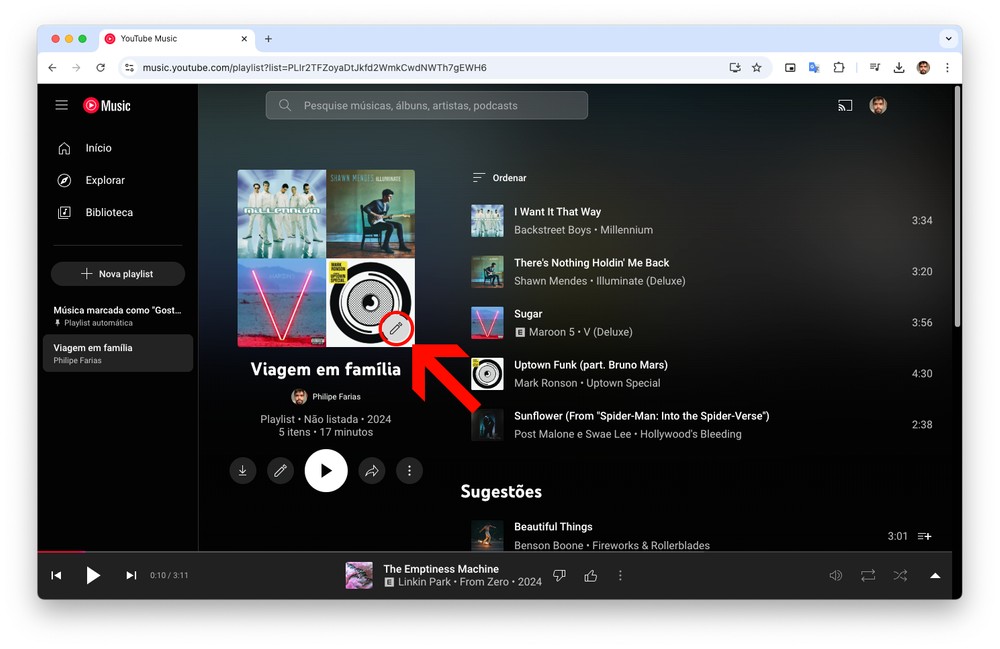Open playlist three-dot more options menu
Image resolution: width=1000 pixels, height=649 pixels.
click(x=409, y=471)
